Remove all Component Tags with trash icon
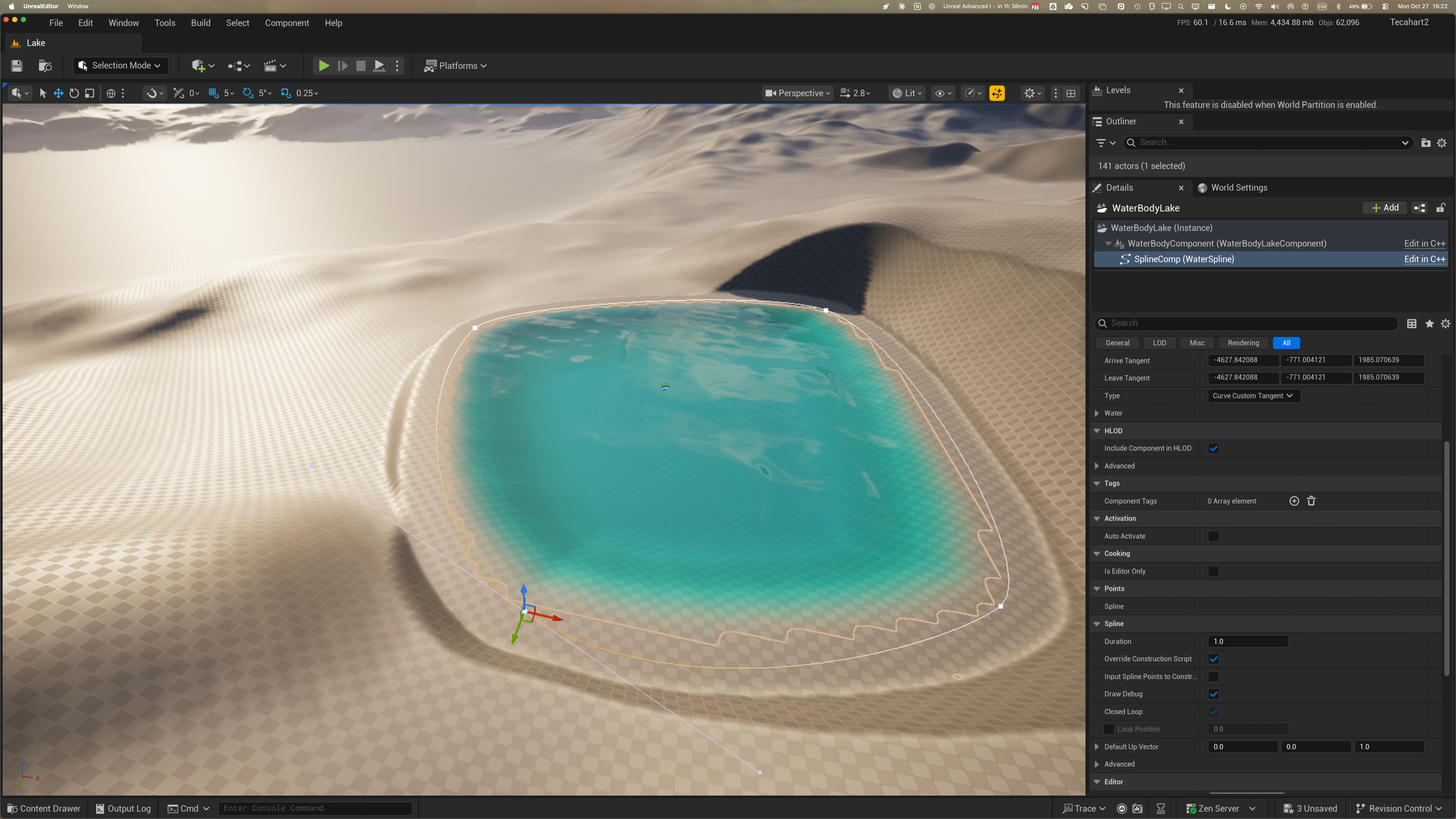Screen dimensions: 1456x819 point(1311,501)
